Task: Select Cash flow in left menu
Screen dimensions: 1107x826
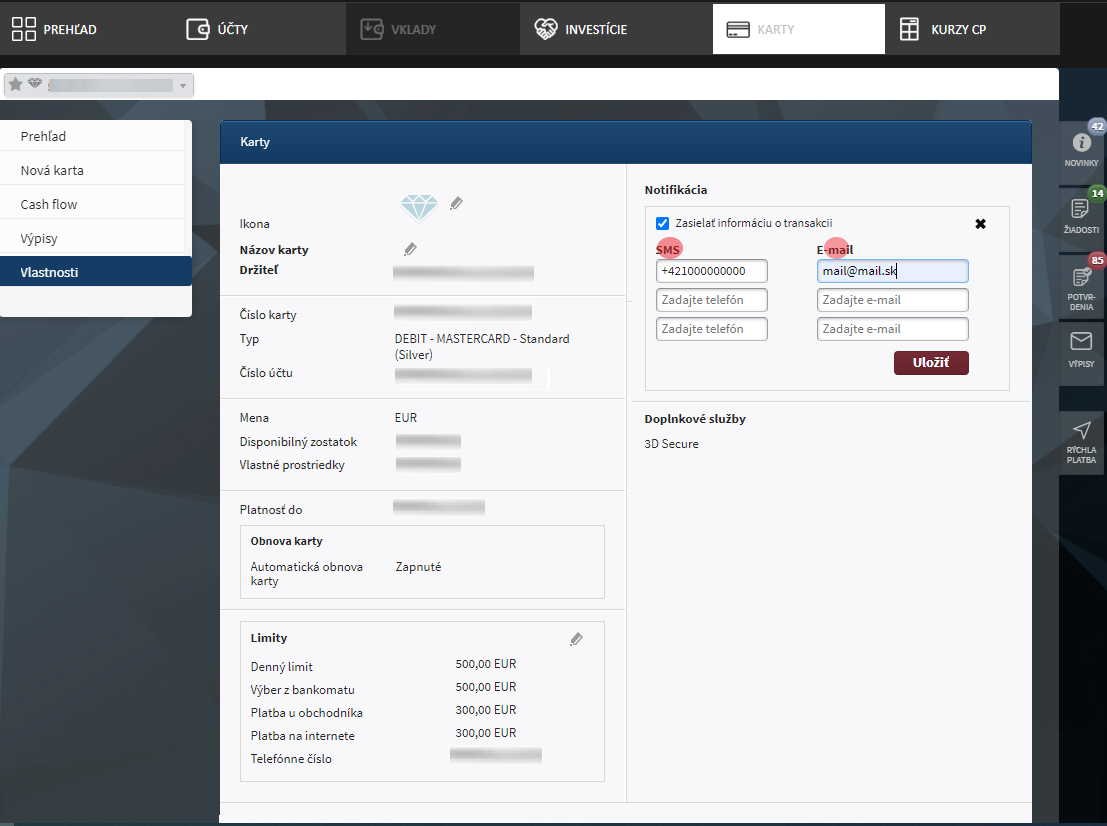Action: click(x=49, y=204)
